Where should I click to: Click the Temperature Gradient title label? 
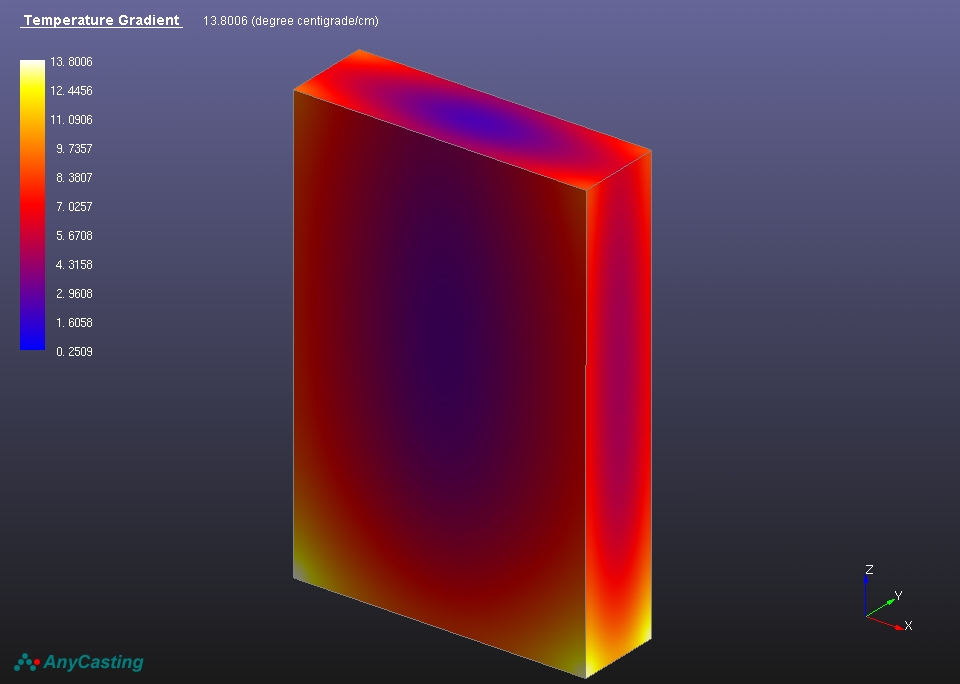coord(102,20)
